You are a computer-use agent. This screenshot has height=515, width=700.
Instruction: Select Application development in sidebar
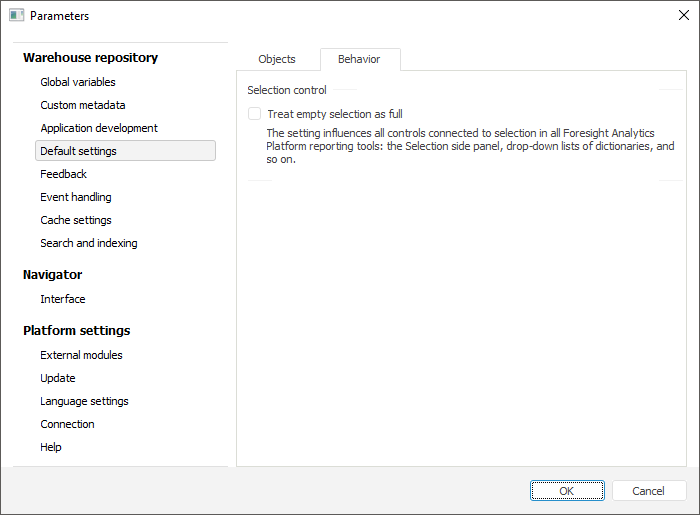99,128
